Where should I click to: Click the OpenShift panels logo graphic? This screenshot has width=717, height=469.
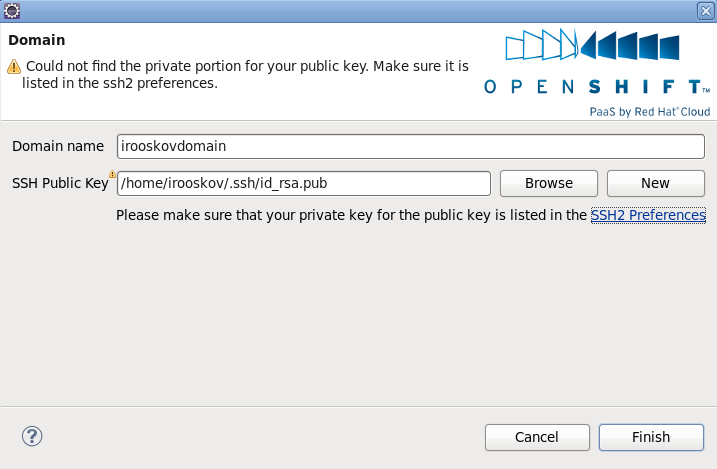tap(592, 44)
